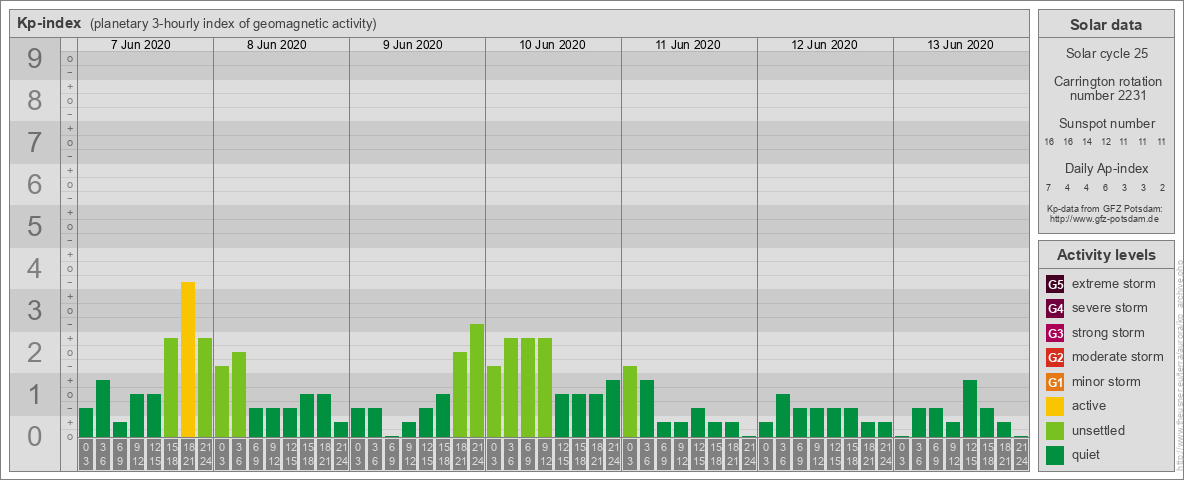
Task: Select the 7 Jun 2020 date header
Action: [x=140, y=45]
